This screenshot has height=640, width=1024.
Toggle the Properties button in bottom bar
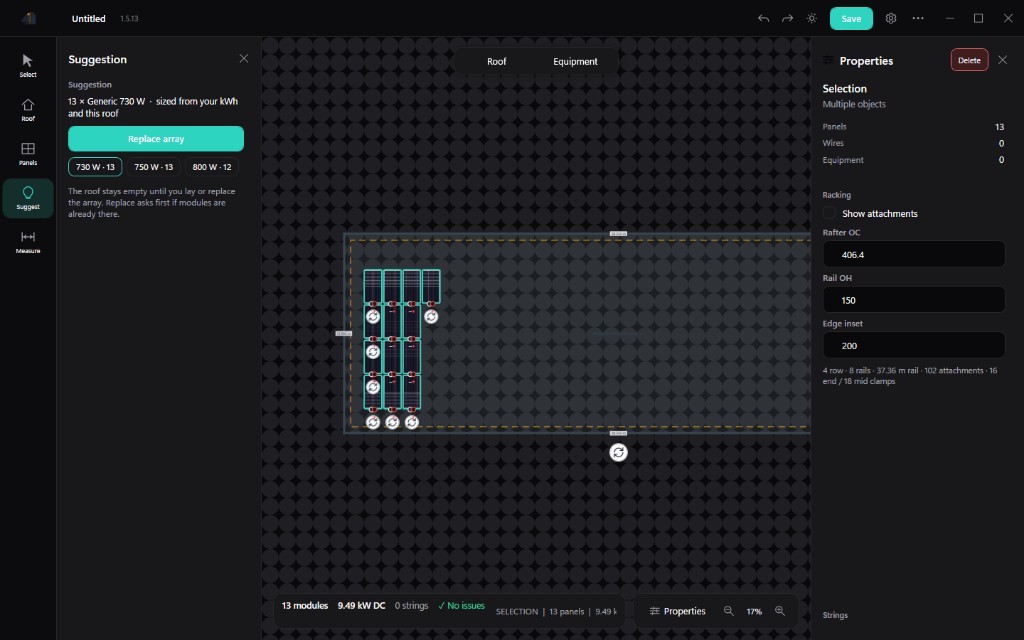pyautogui.click(x=677, y=611)
